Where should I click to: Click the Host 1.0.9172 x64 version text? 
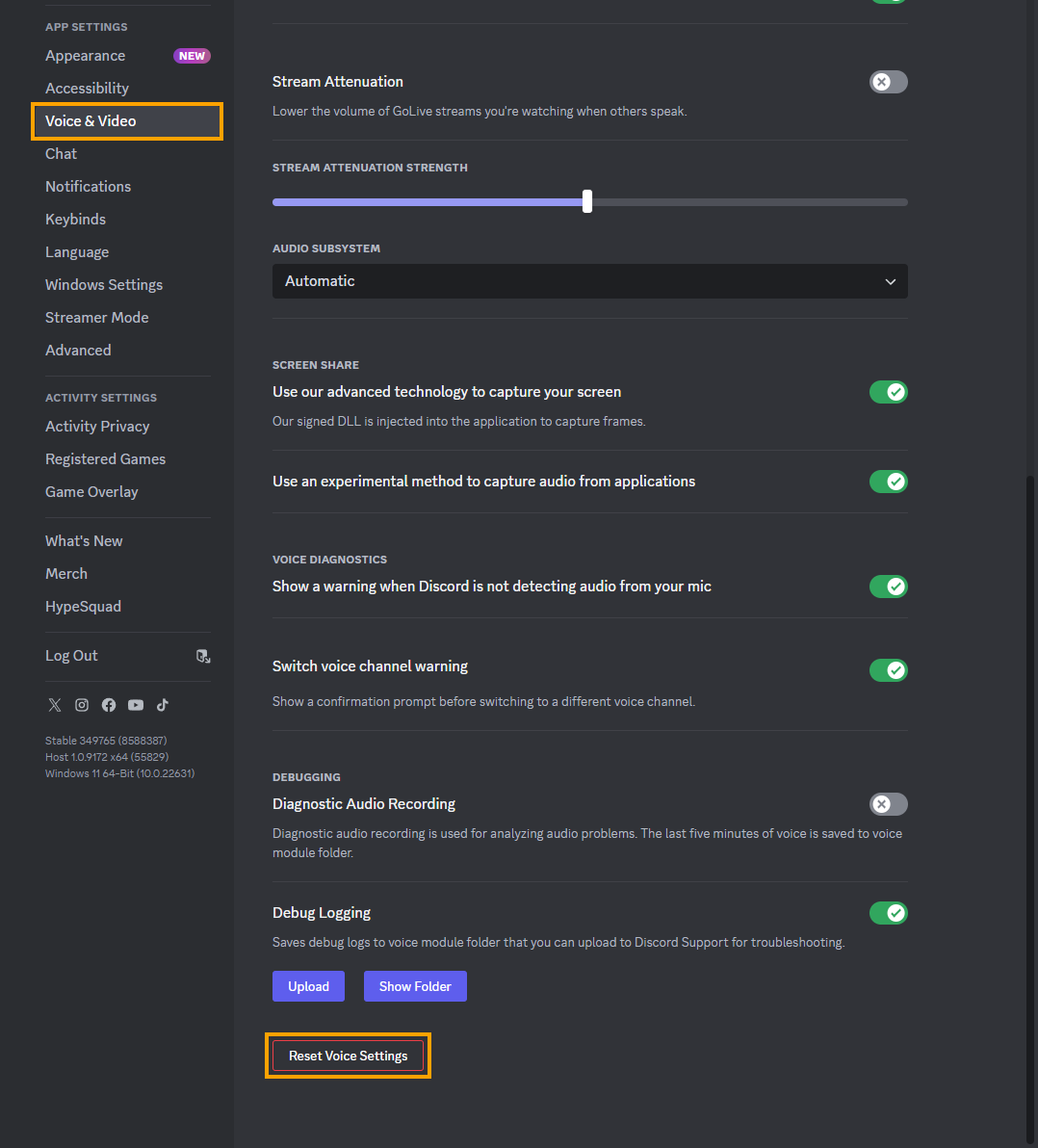pyautogui.click(x=107, y=757)
